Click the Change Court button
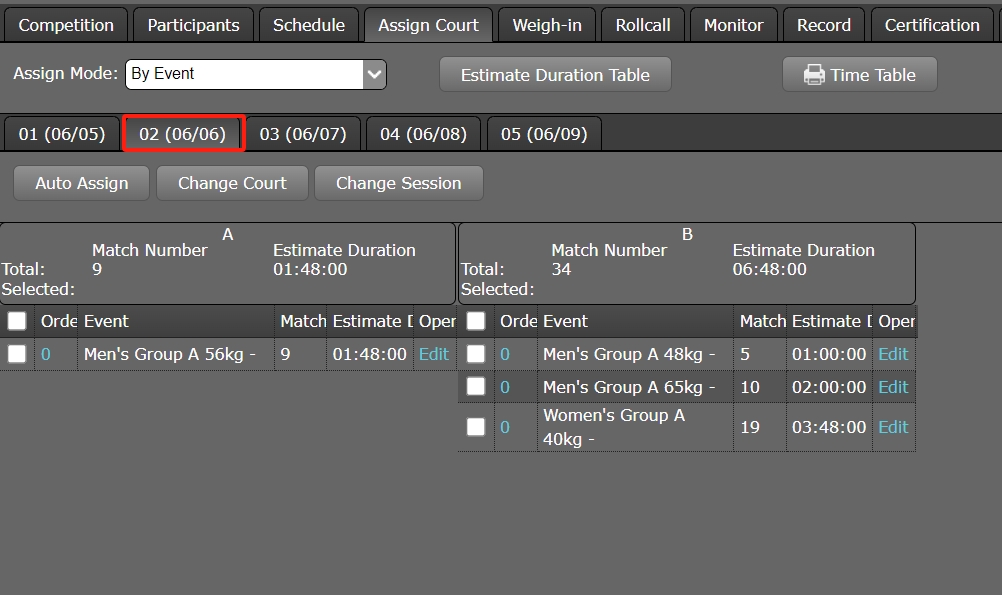This screenshot has height=595, width=1002. tap(232, 183)
